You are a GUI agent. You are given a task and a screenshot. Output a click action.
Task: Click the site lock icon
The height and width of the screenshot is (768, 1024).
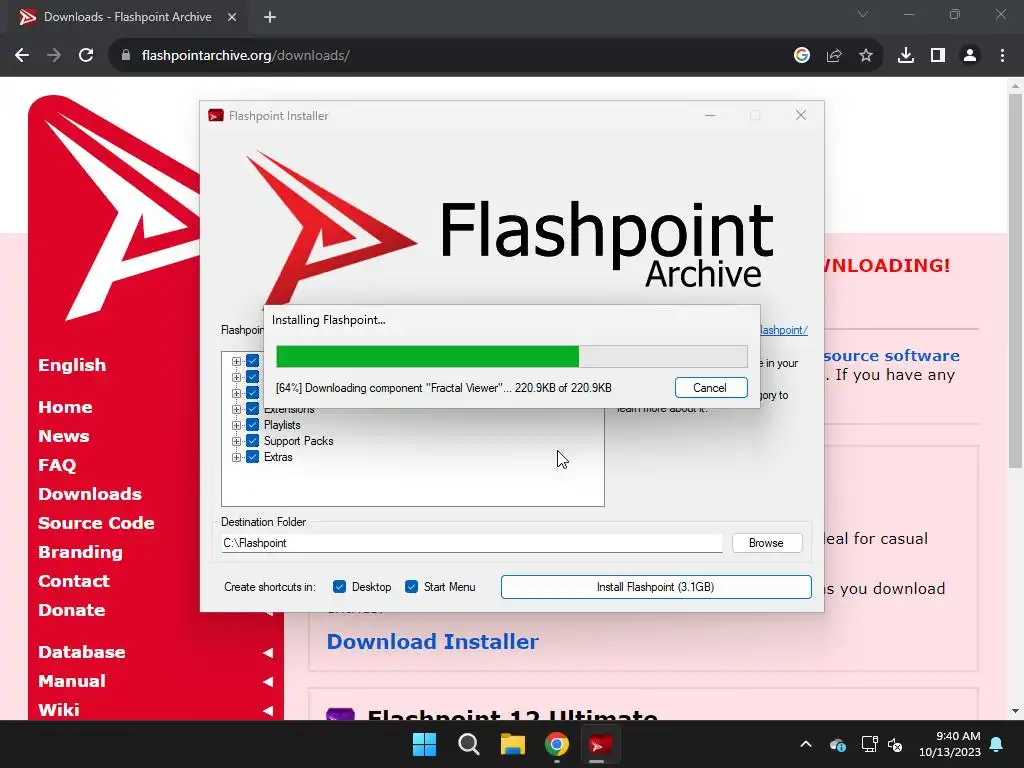click(126, 56)
